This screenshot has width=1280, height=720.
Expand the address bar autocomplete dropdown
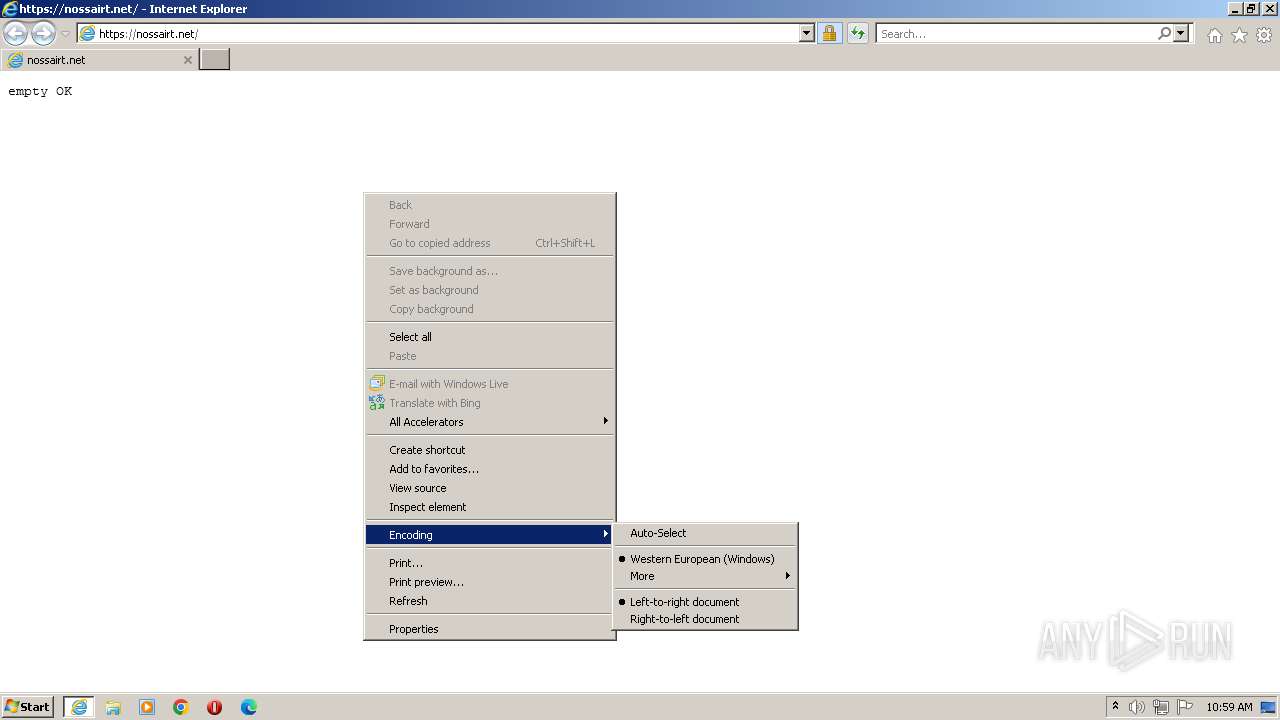tap(807, 33)
